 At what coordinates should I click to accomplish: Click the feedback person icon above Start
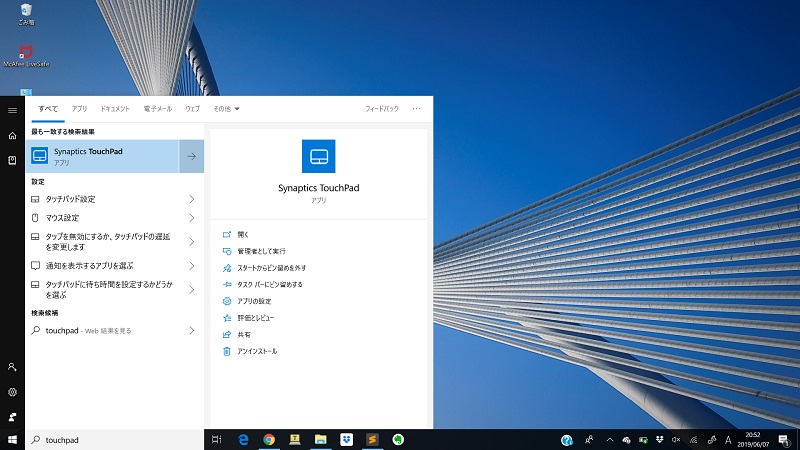point(12,417)
